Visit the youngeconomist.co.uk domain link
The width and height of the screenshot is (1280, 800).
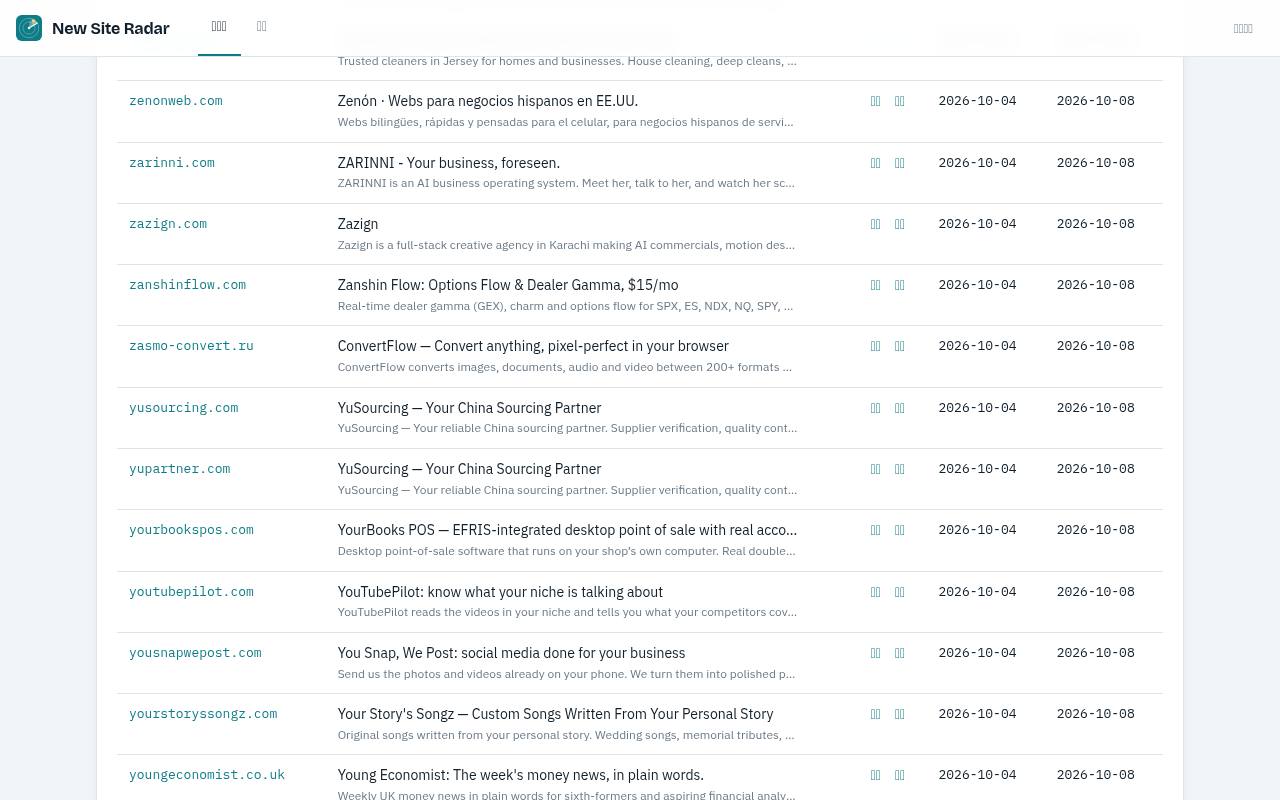(x=207, y=775)
